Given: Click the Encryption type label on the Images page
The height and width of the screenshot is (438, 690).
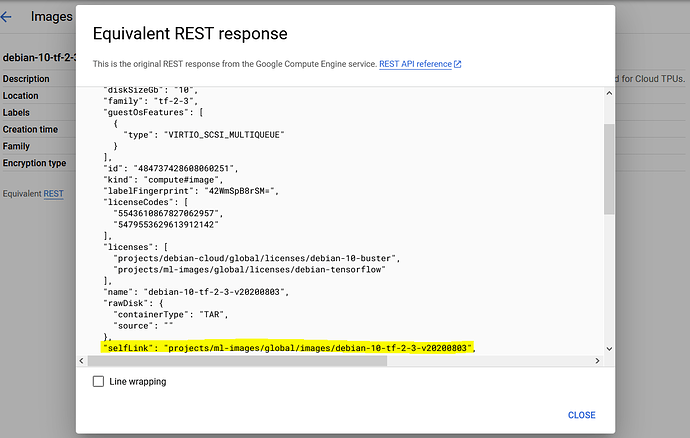Looking at the screenshot, I should click(x=34, y=163).
